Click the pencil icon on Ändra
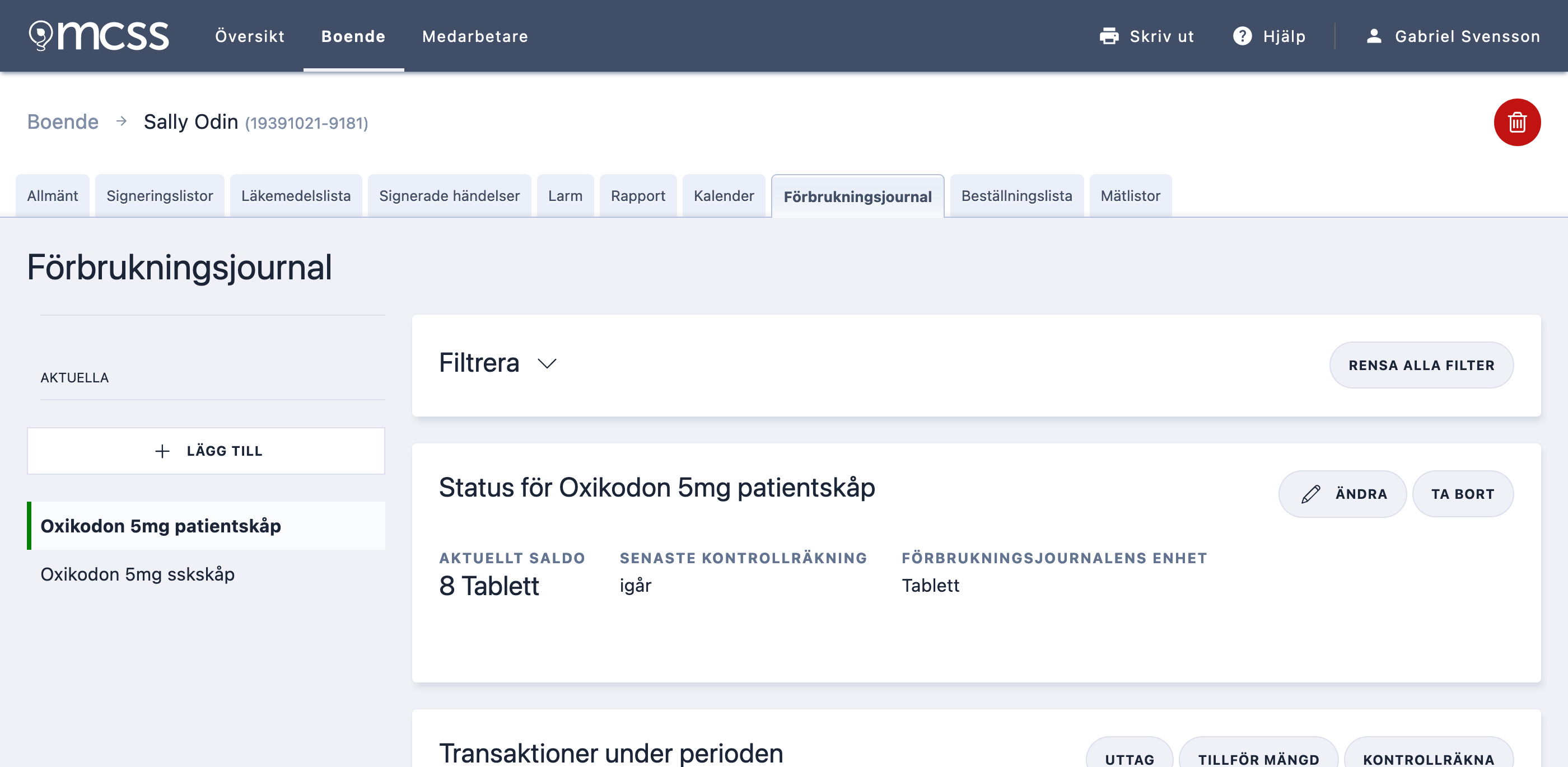Screen dimensions: 1568x767 (x=1310, y=494)
